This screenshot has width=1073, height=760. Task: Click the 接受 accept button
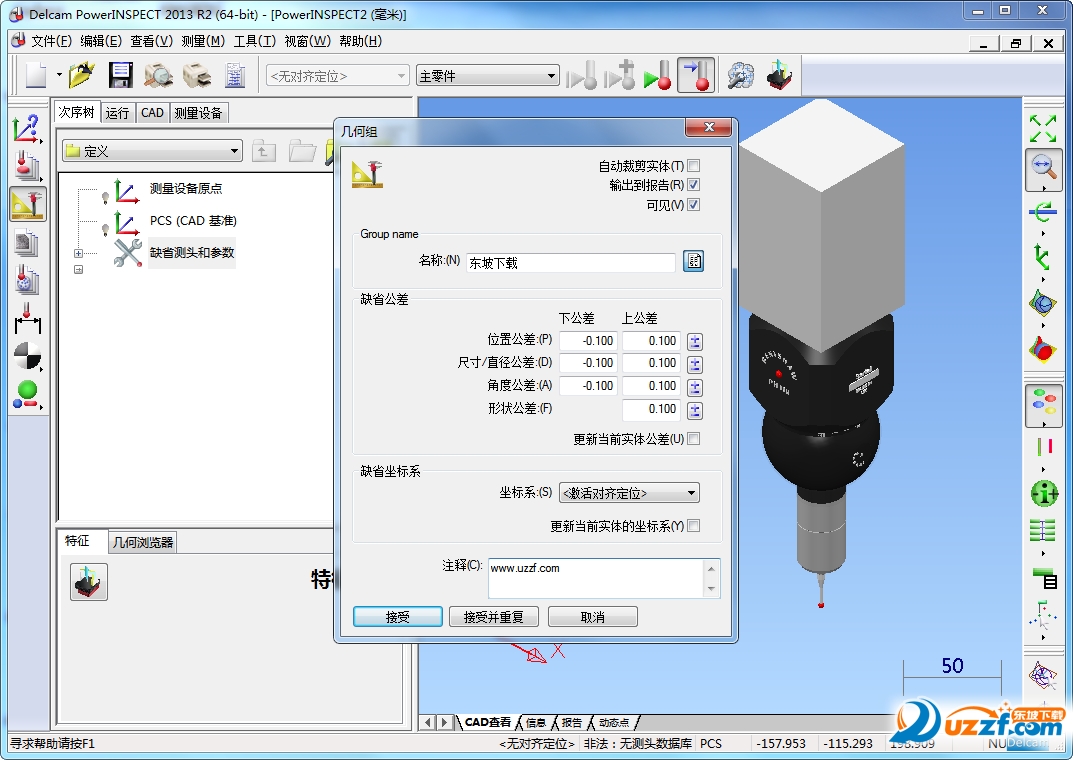[x=398, y=617]
